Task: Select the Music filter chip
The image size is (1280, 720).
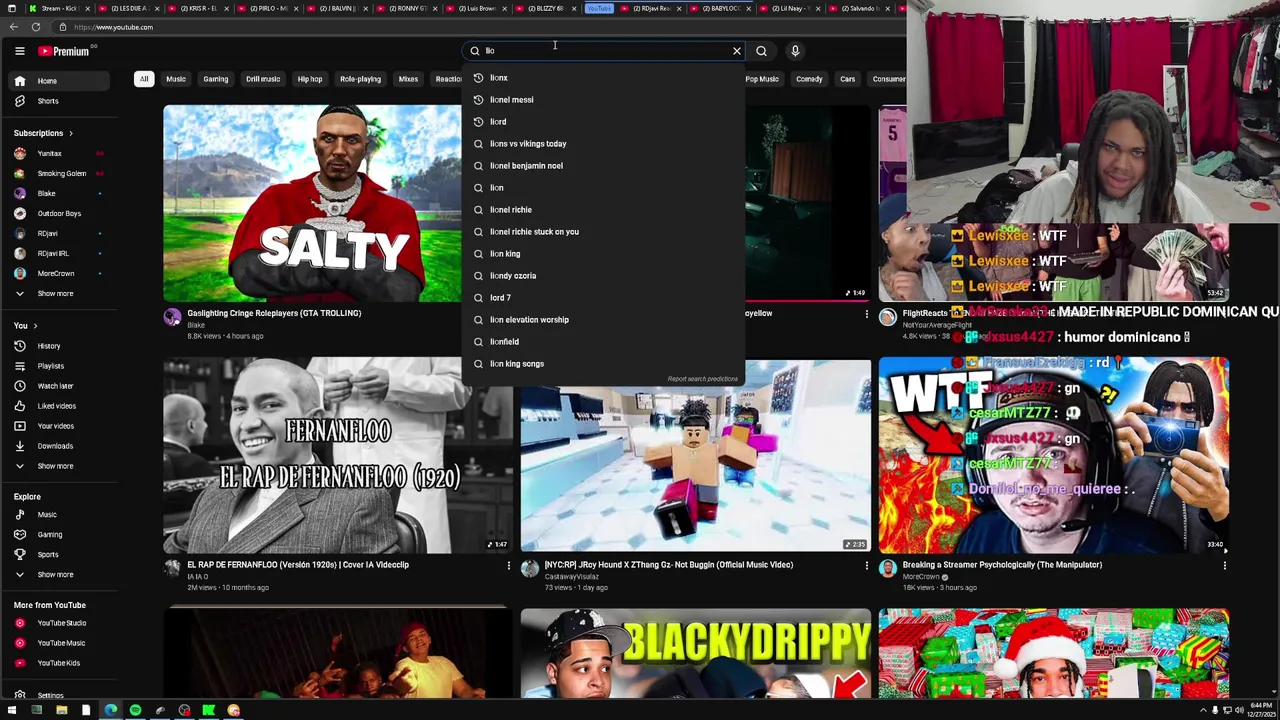Action: 176,79
